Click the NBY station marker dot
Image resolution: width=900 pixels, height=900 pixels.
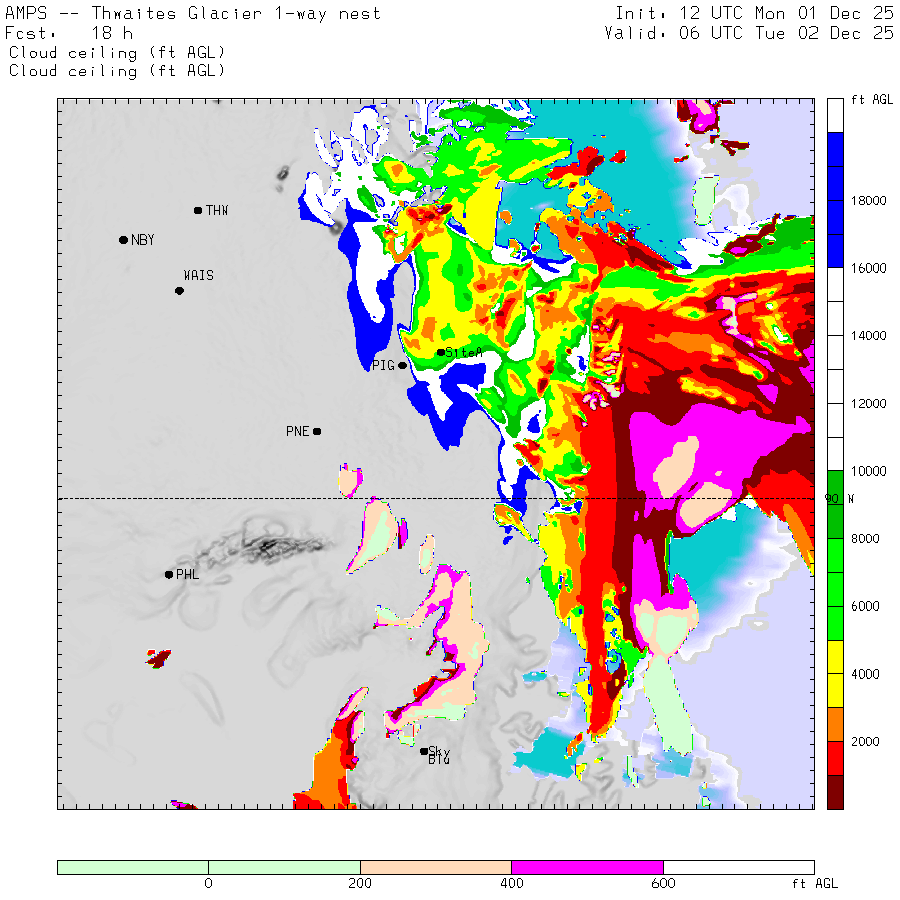[x=123, y=240]
